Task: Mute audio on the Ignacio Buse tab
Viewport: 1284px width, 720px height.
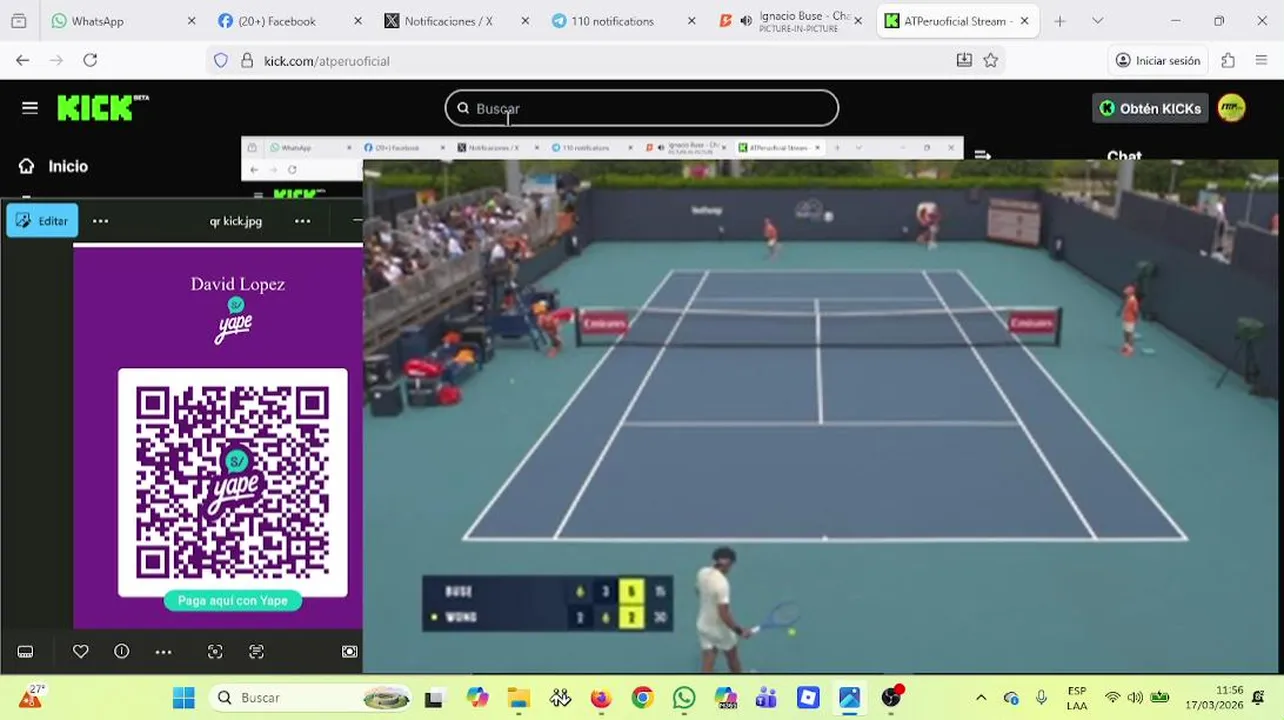Action: click(x=746, y=21)
